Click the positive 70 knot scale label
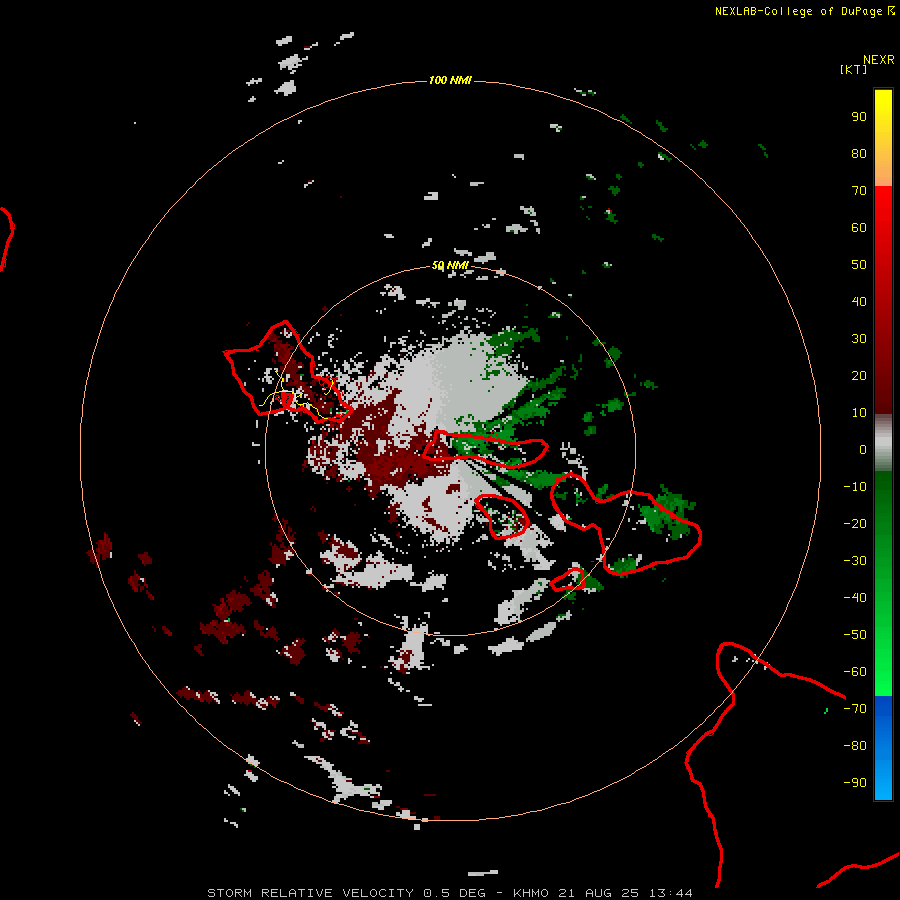This screenshot has width=900, height=900. pyautogui.click(x=859, y=191)
